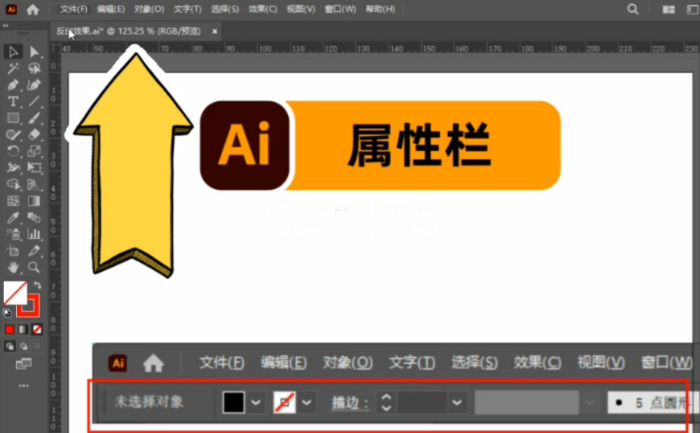Screen dimensions: 700x433
Task: Open the Edit Toolbar three-dots button
Action: tap(24, 386)
